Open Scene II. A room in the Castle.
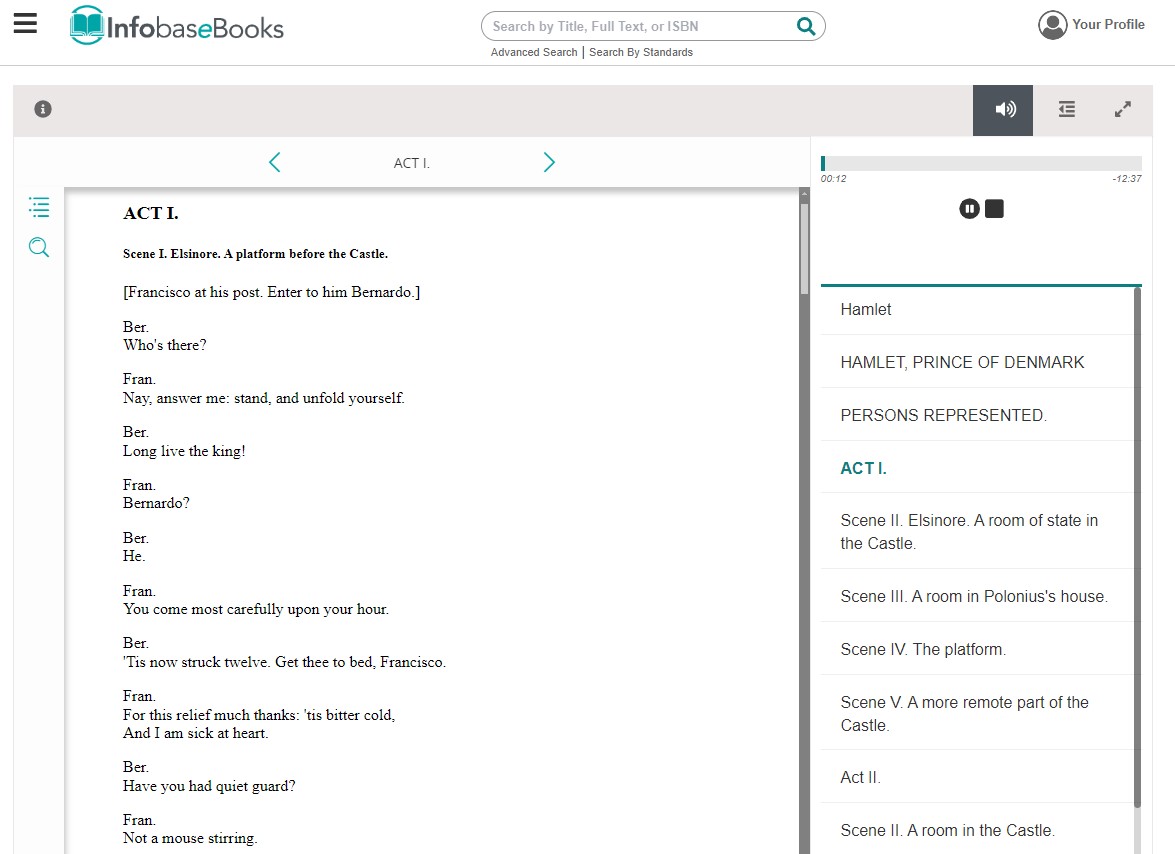Viewport: 1175px width, 854px height. [977, 830]
